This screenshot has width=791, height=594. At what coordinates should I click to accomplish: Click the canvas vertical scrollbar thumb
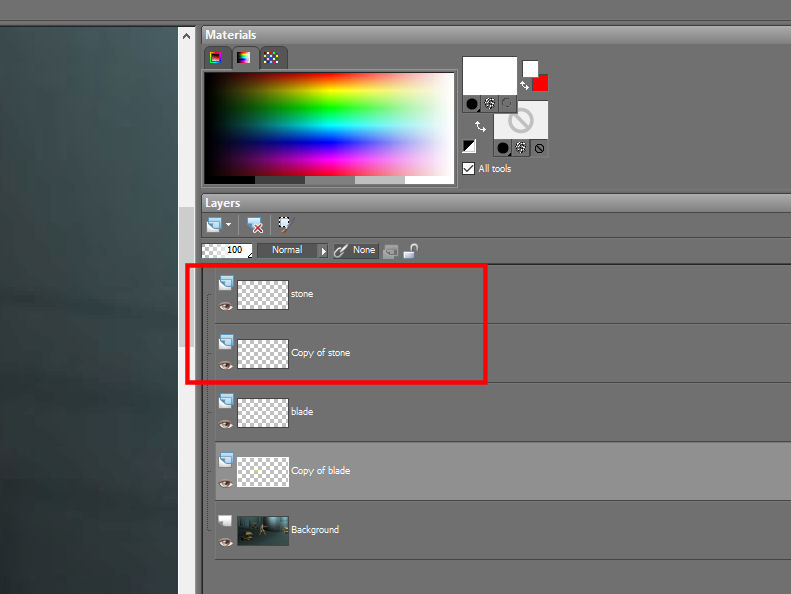pyautogui.click(x=186, y=277)
